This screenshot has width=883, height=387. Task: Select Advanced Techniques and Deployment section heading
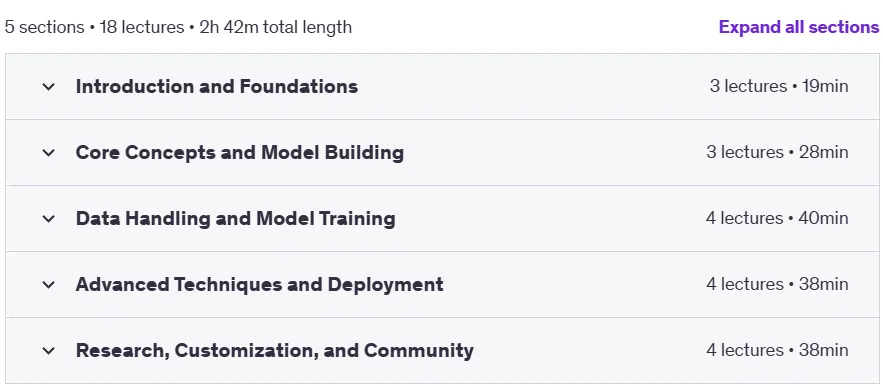tap(260, 284)
